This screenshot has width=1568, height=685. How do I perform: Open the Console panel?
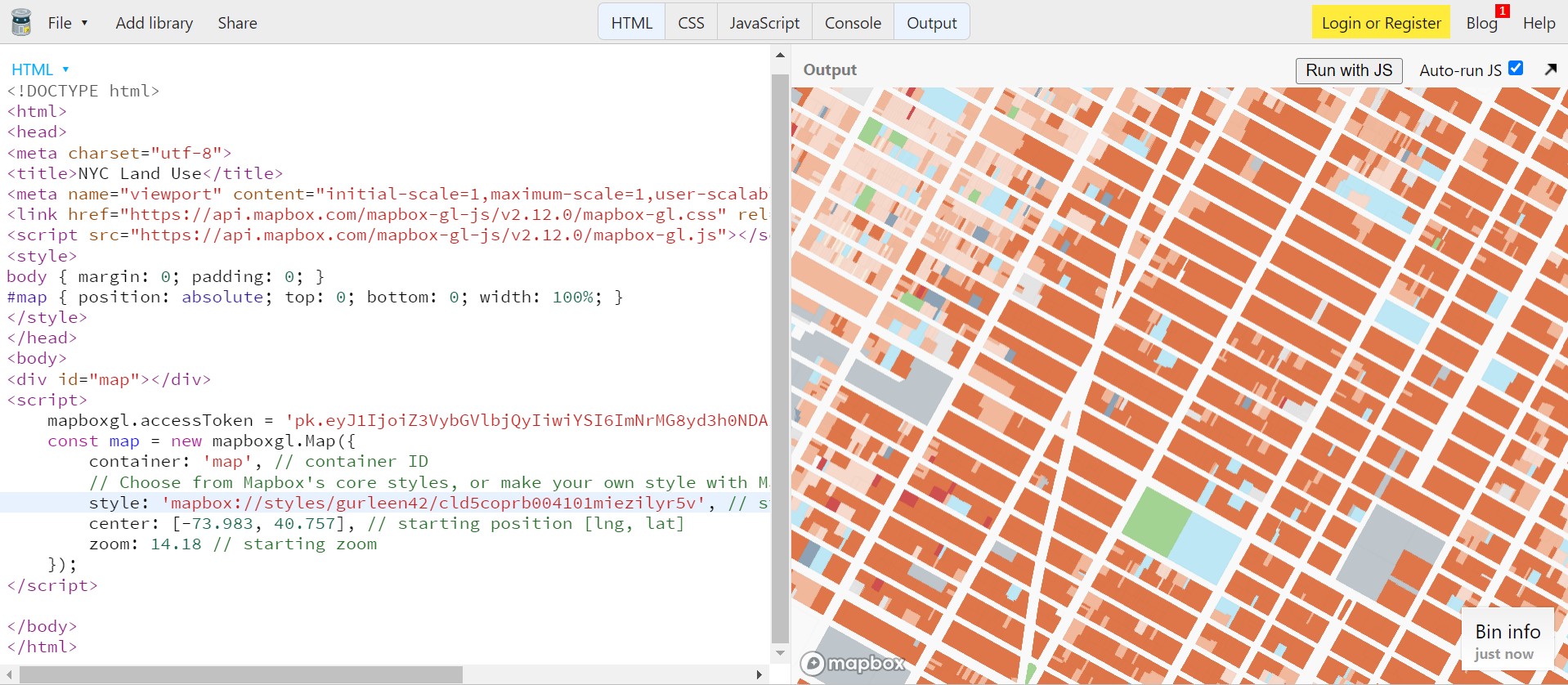click(x=853, y=23)
